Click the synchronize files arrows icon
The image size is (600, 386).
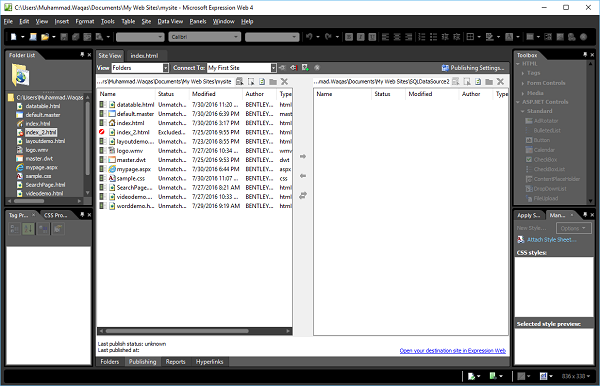click(x=303, y=195)
